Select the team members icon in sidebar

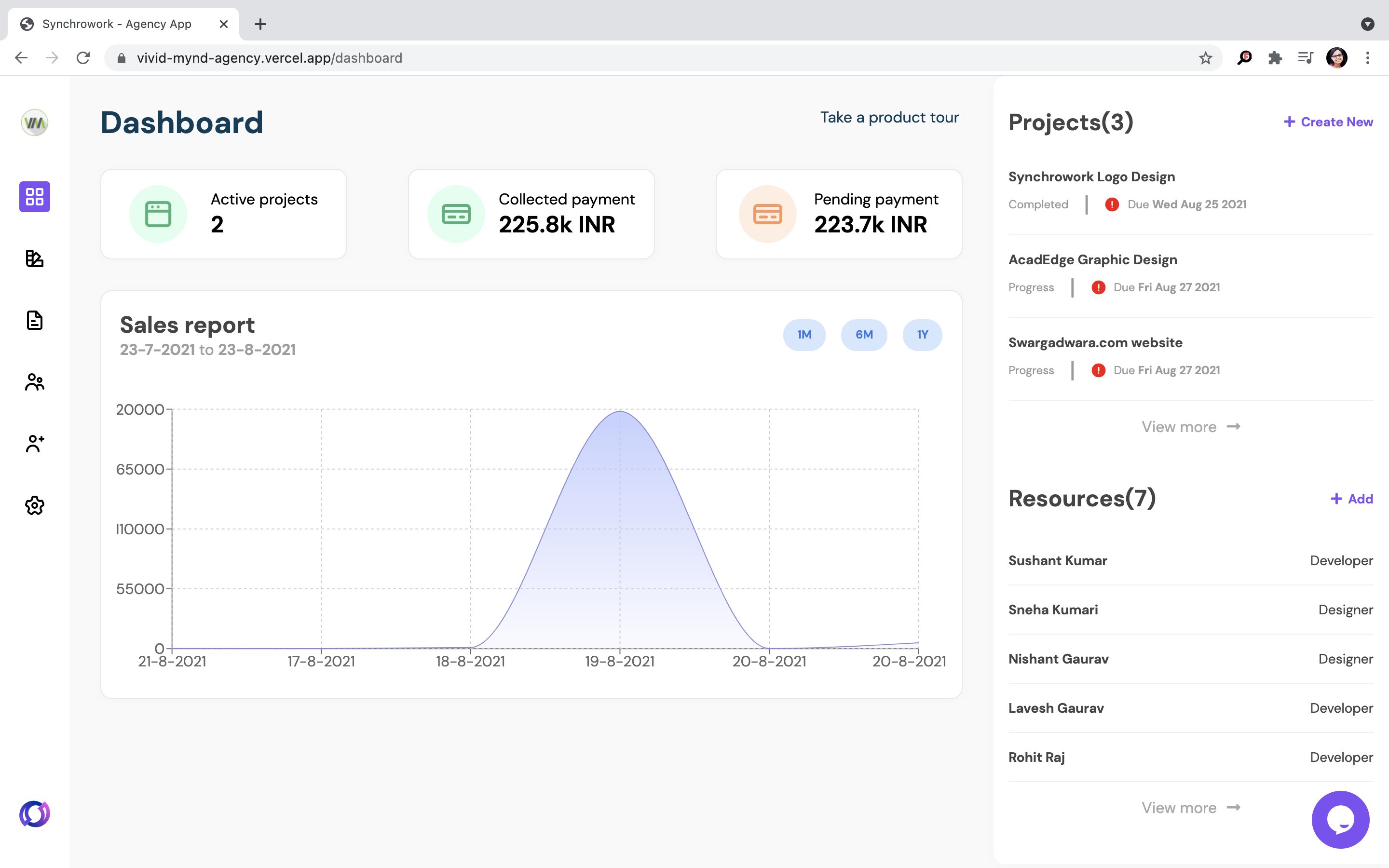point(34,382)
